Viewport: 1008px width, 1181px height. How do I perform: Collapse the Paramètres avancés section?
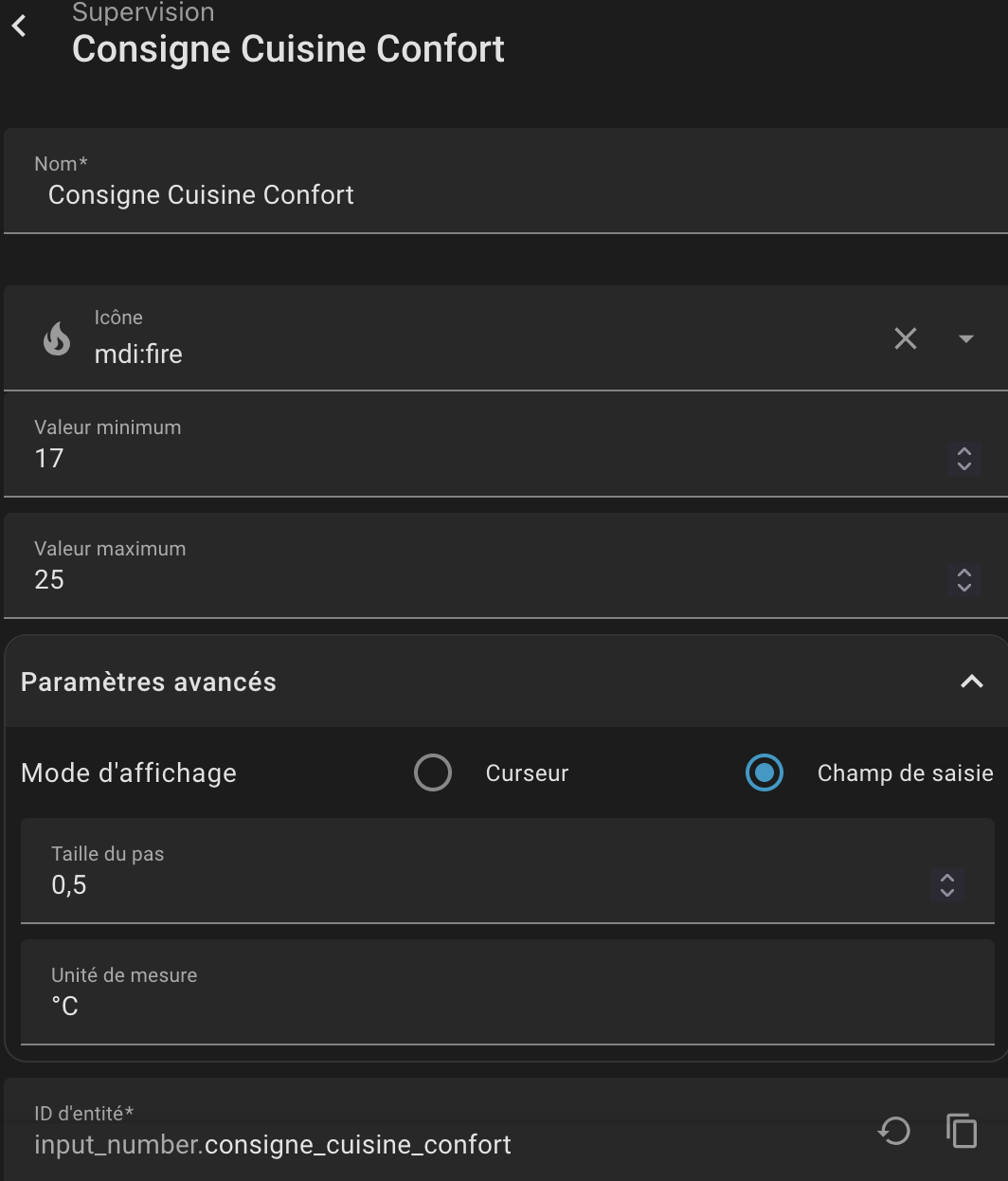pyautogui.click(x=971, y=681)
